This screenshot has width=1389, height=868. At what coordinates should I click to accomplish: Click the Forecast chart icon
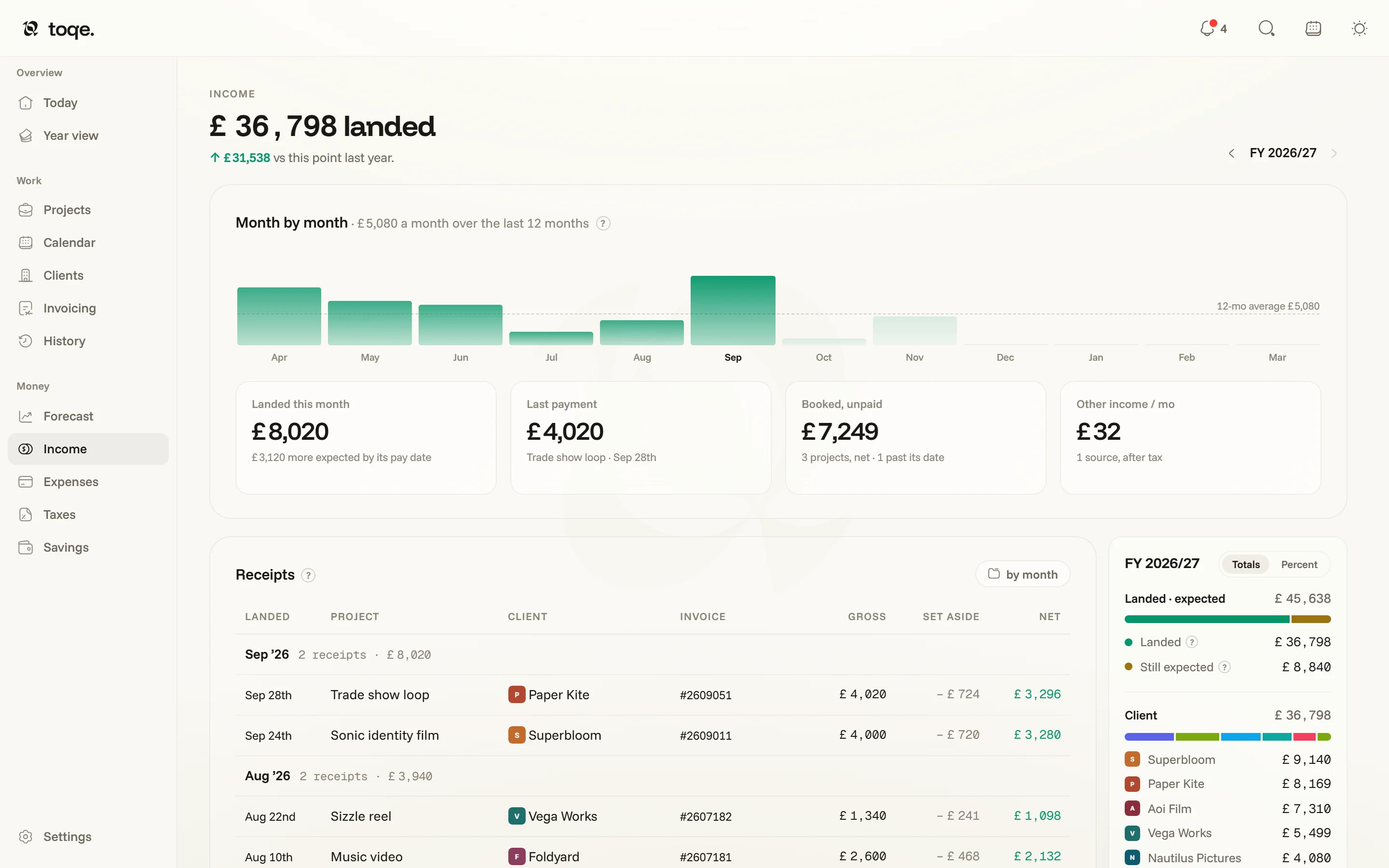click(25, 416)
